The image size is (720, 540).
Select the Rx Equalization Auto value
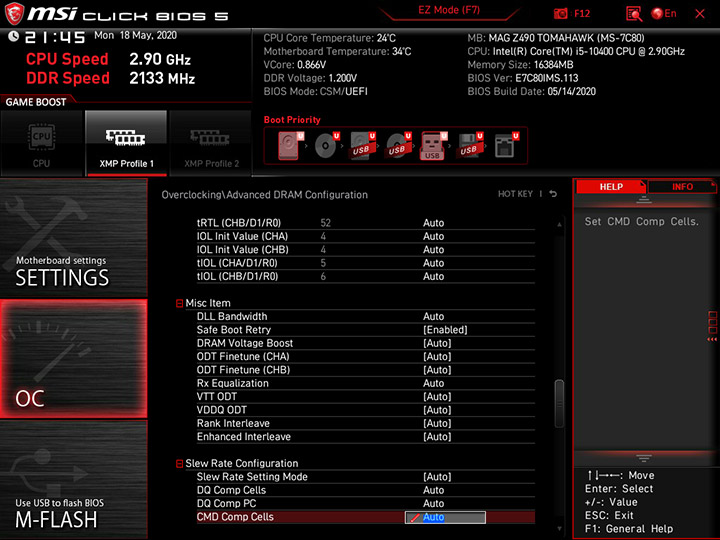(433, 383)
